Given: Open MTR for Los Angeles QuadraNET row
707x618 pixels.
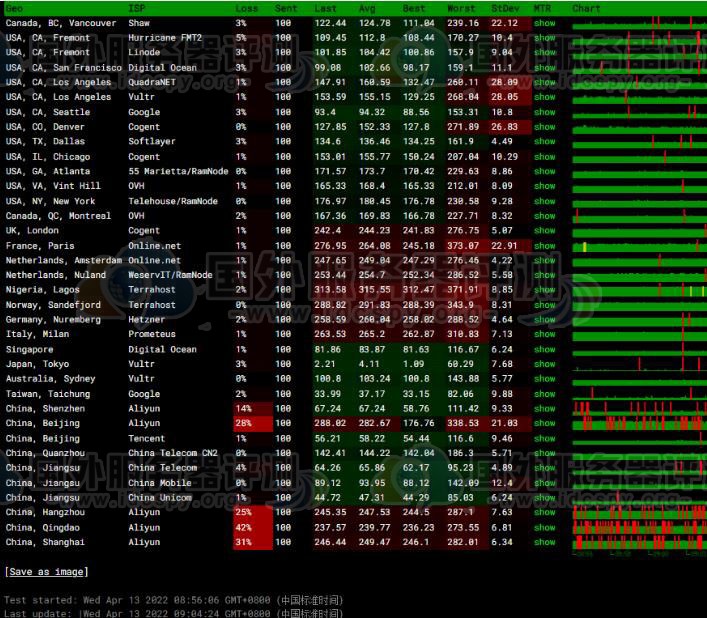Looking at the screenshot, I should pos(545,82).
